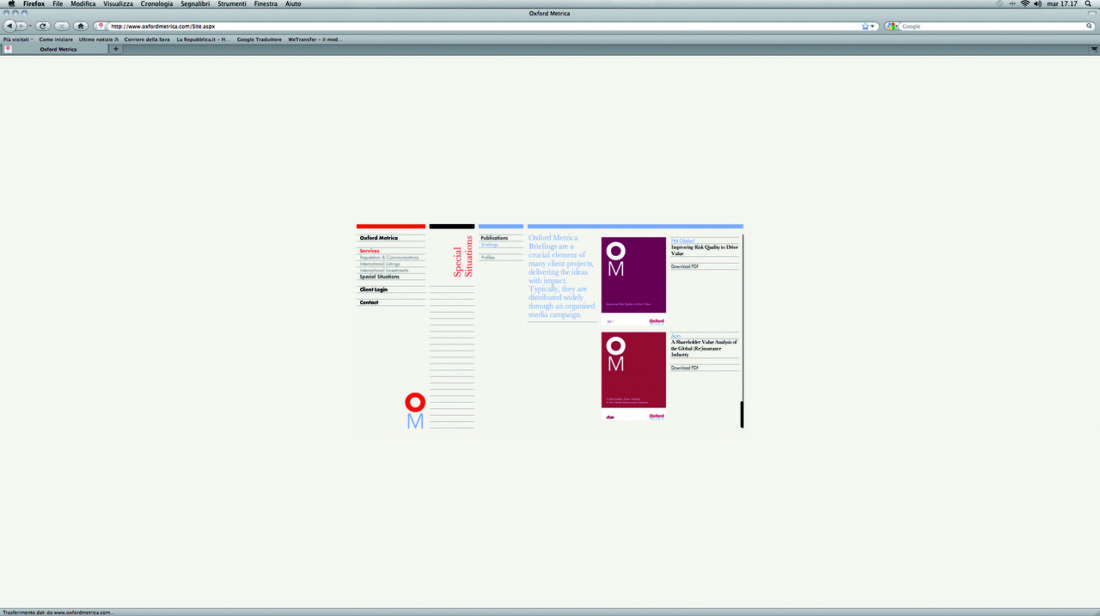Open the purple FM Global briefing cover
The image size is (1100, 616).
633,281
